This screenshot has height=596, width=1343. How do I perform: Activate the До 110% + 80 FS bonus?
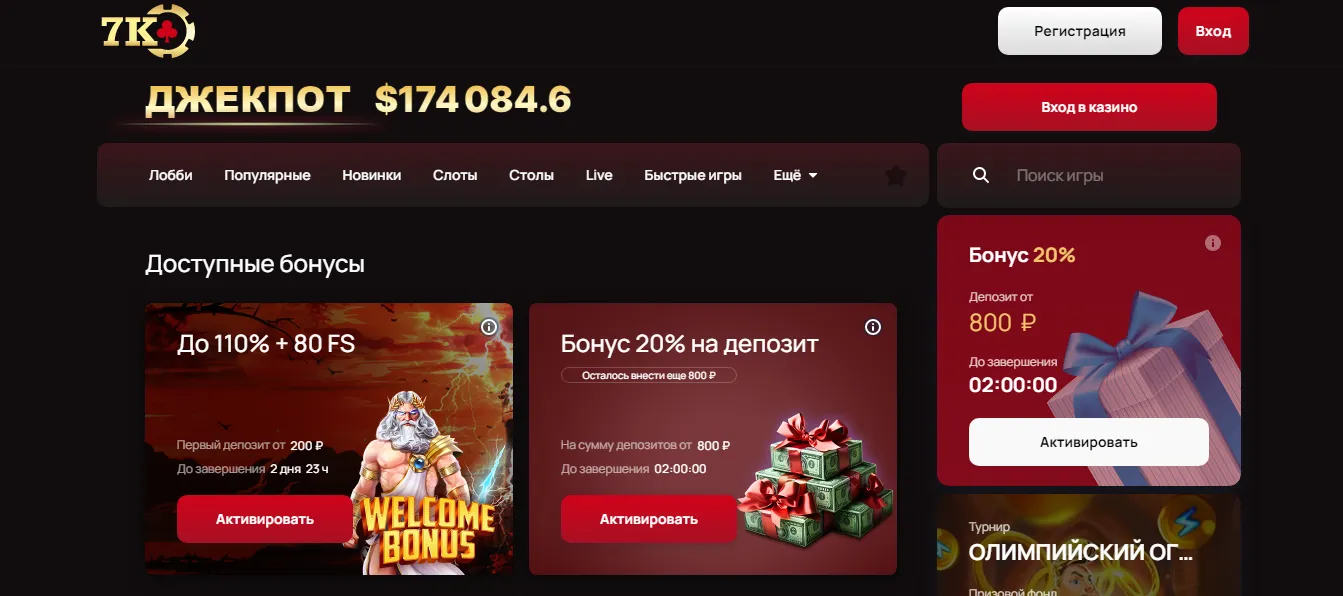pyautogui.click(x=265, y=519)
